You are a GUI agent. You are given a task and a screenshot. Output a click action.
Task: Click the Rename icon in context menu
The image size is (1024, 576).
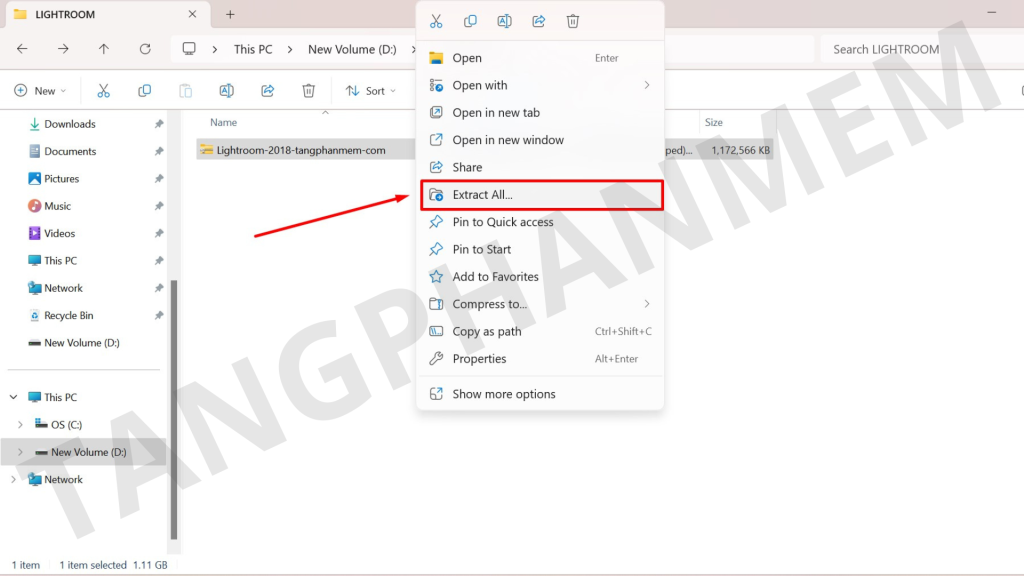[x=504, y=21]
